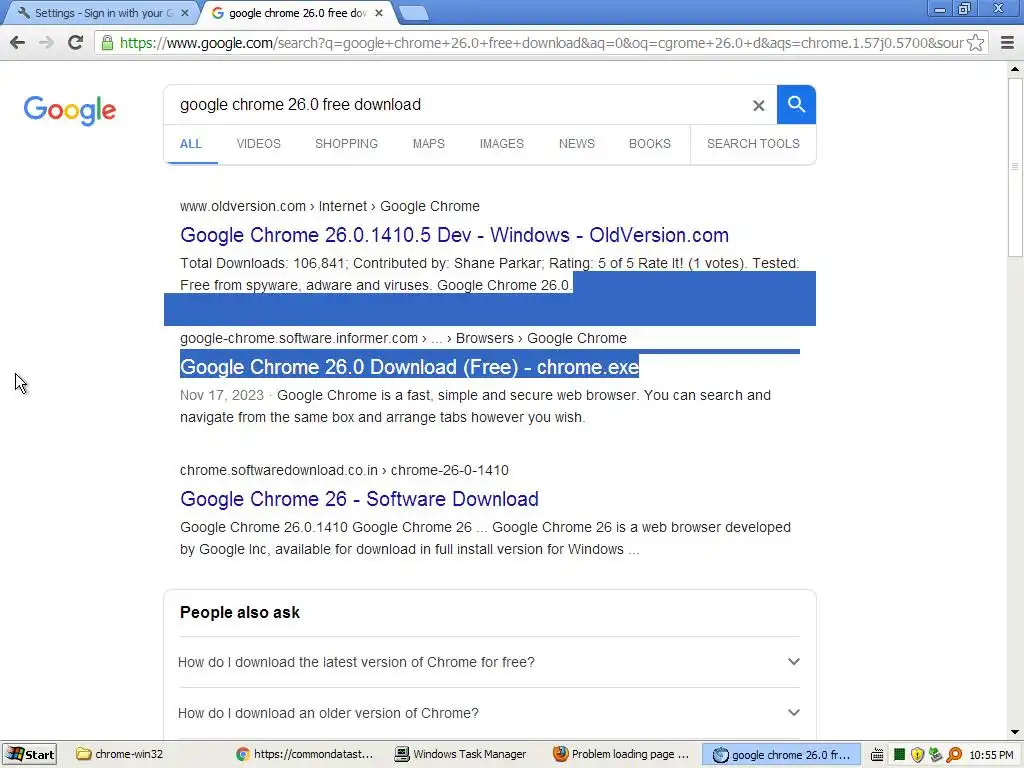Viewport: 1024px width, 768px height.
Task: Click the orange magnifier tray icon
Action: point(954,755)
